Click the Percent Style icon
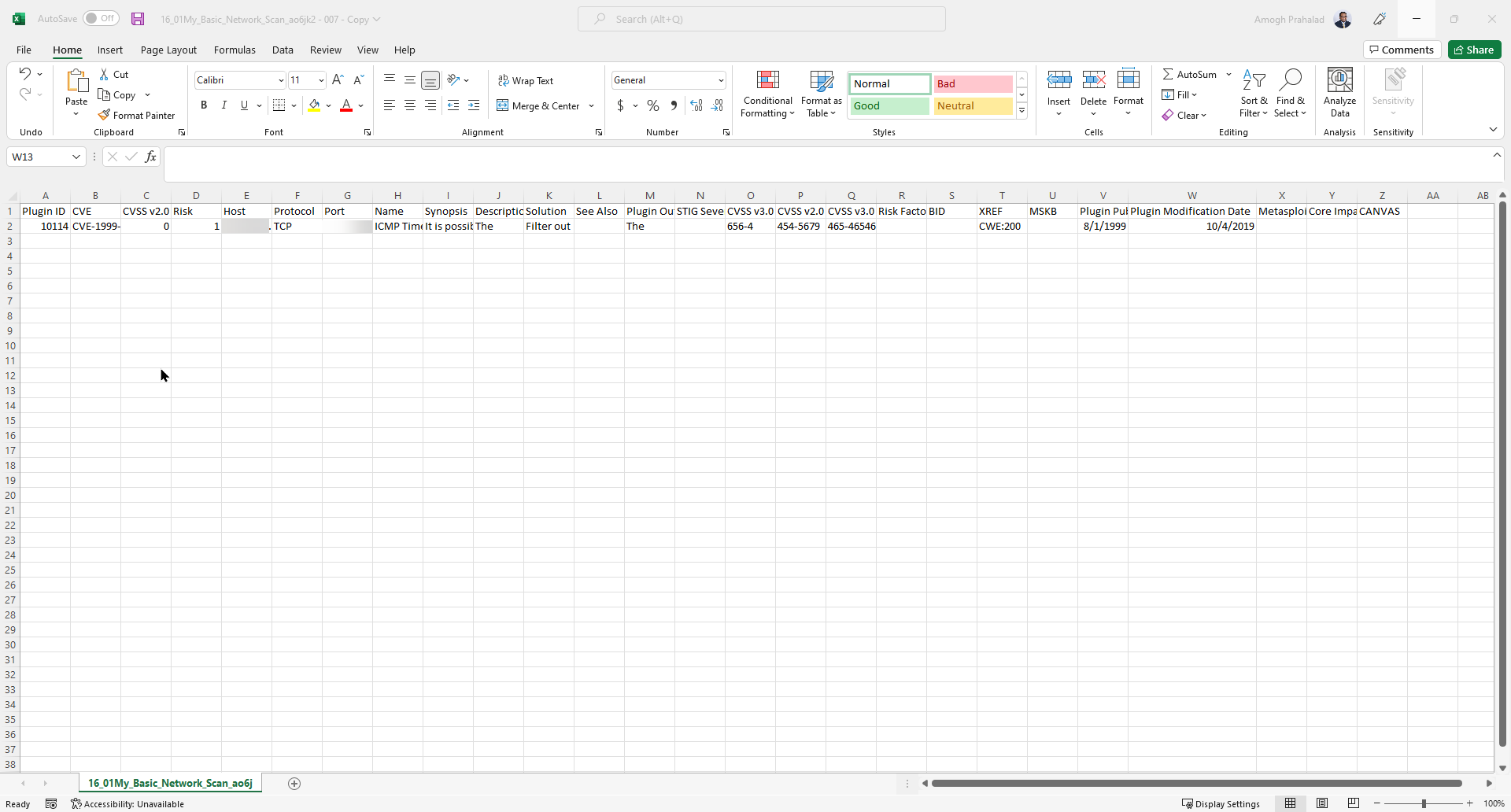The height and width of the screenshot is (812, 1511). click(x=653, y=105)
